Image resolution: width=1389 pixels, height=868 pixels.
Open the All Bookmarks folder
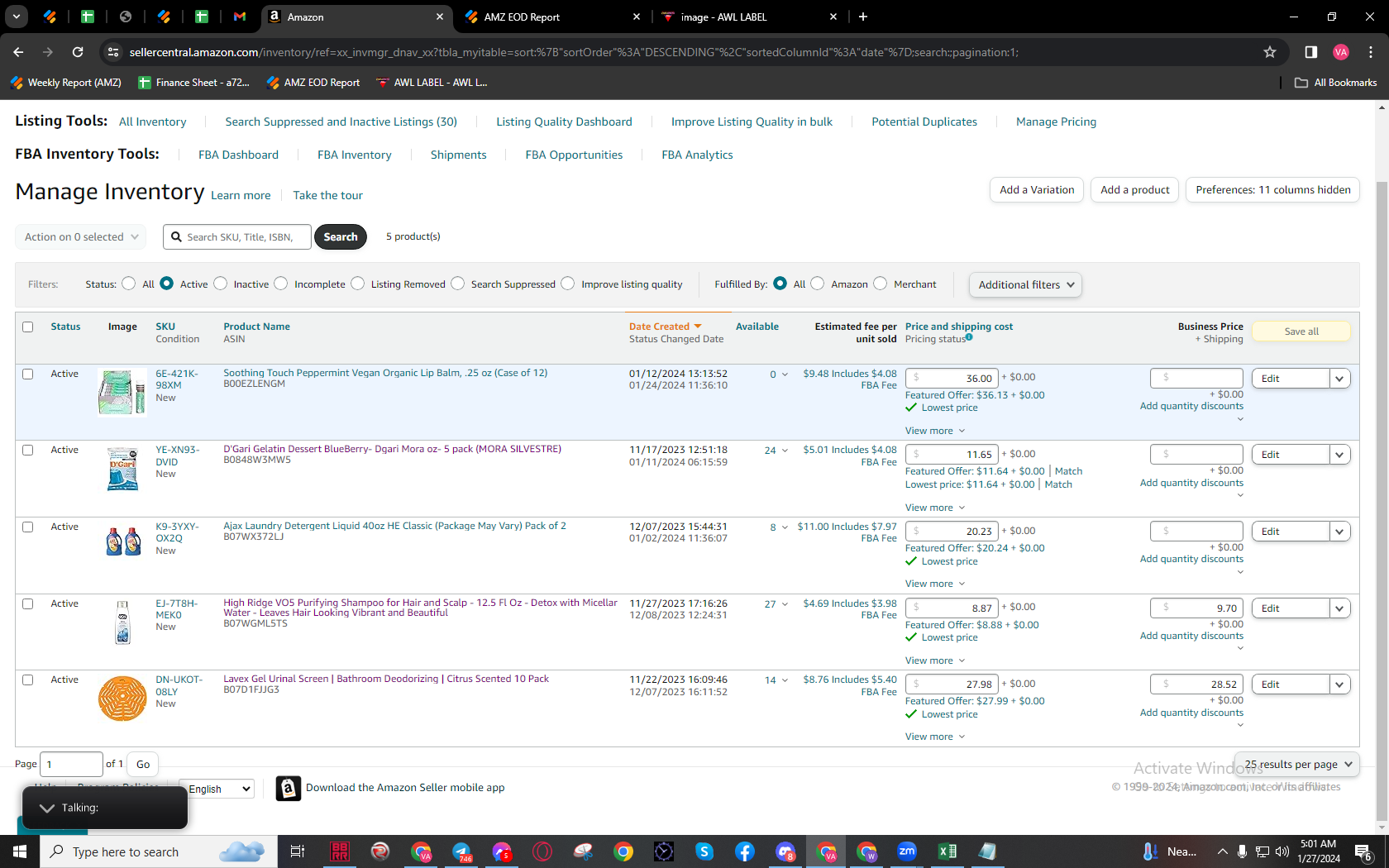(x=1335, y=83)
